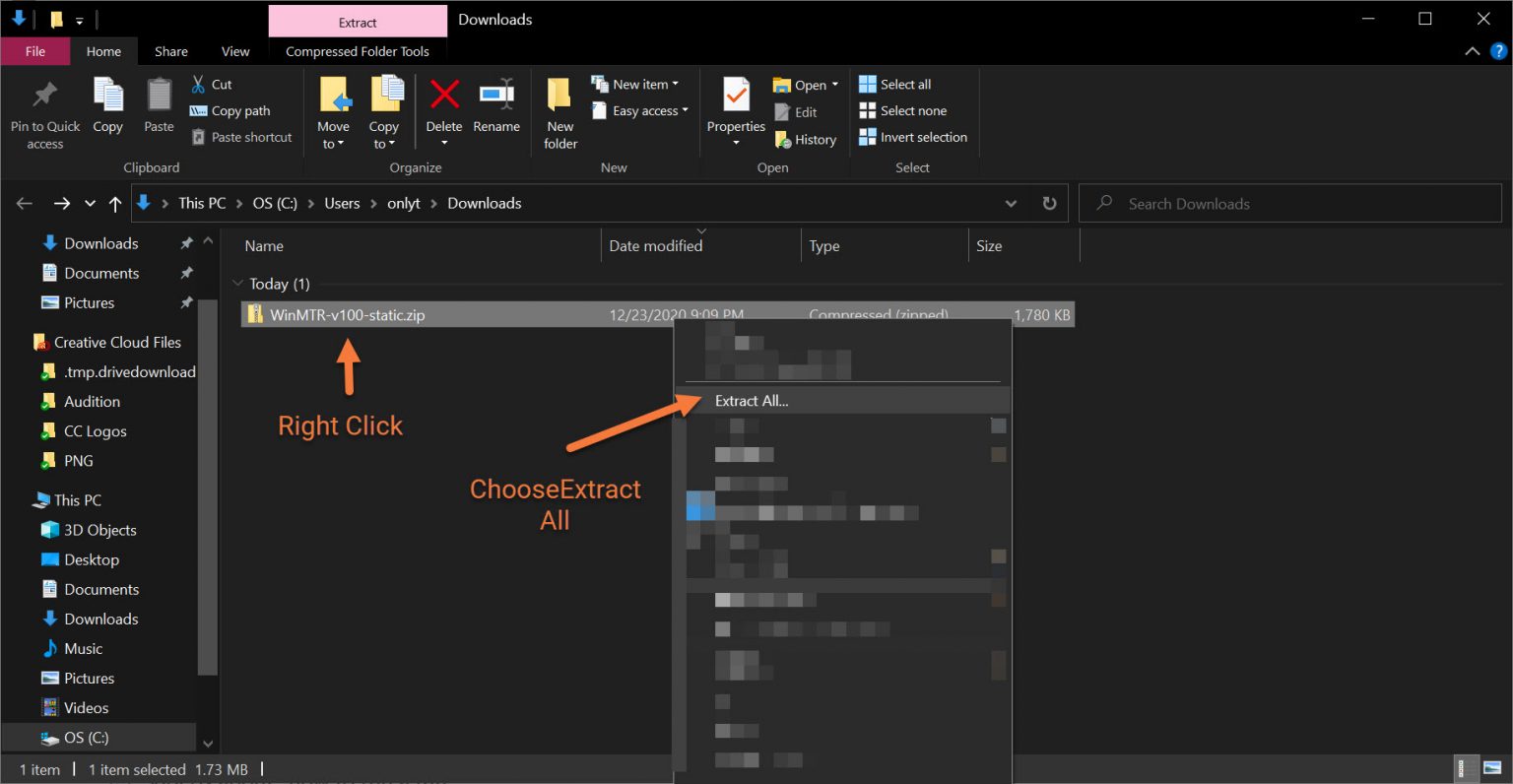
Task: Click Invert selection in the Select group
Action: (x=912, y=137)
